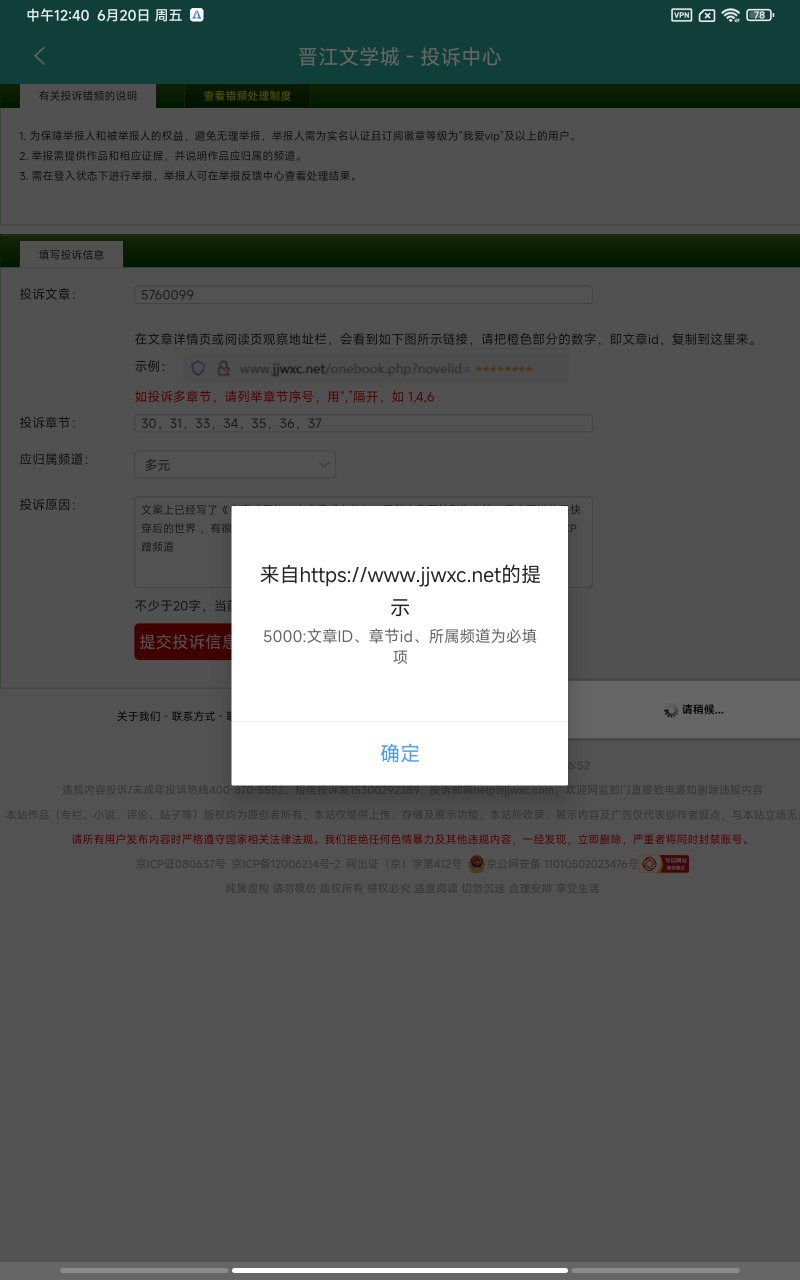Confirm the alert with 确定

point(400,753)
